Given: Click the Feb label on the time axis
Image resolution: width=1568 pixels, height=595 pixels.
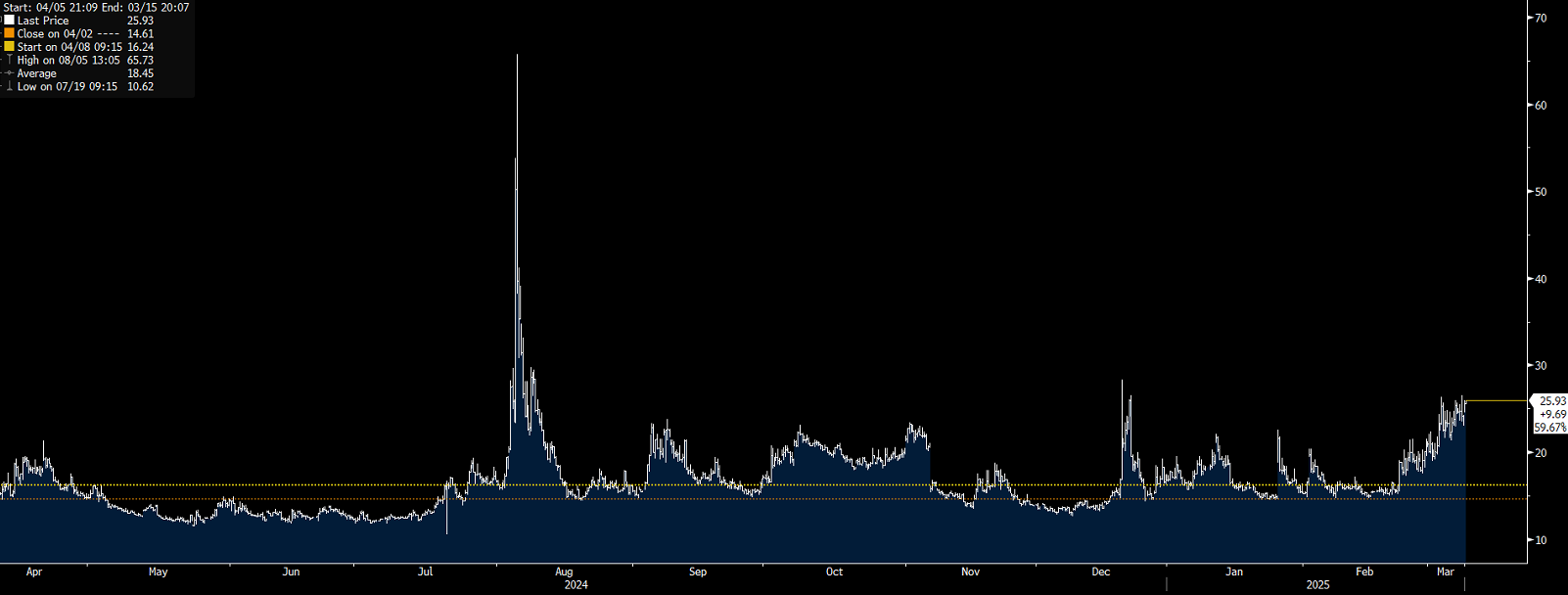Looking at the screenshot, I should coord(1364,572).
